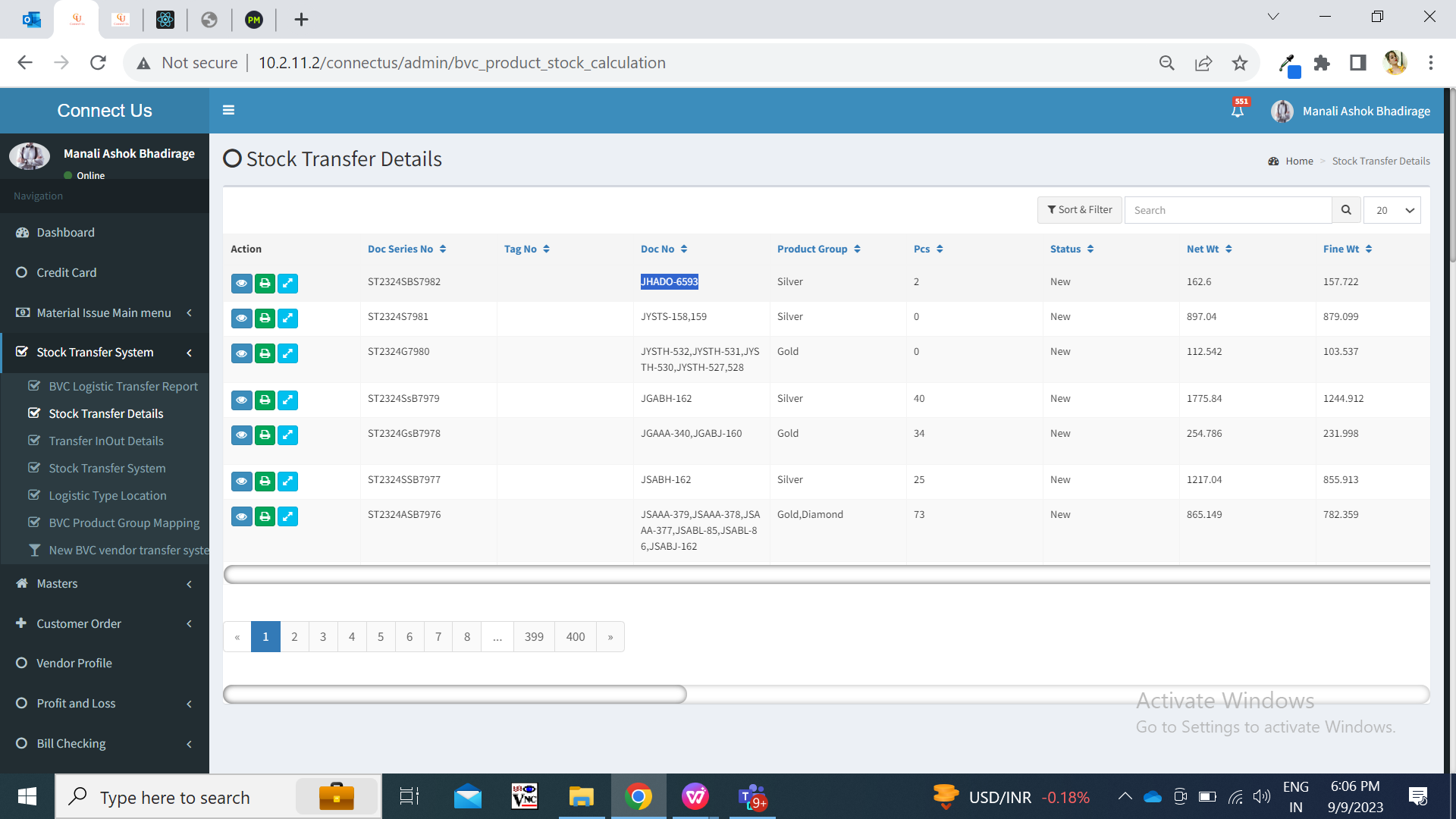Sort table by Doc No column

[664, 249]
